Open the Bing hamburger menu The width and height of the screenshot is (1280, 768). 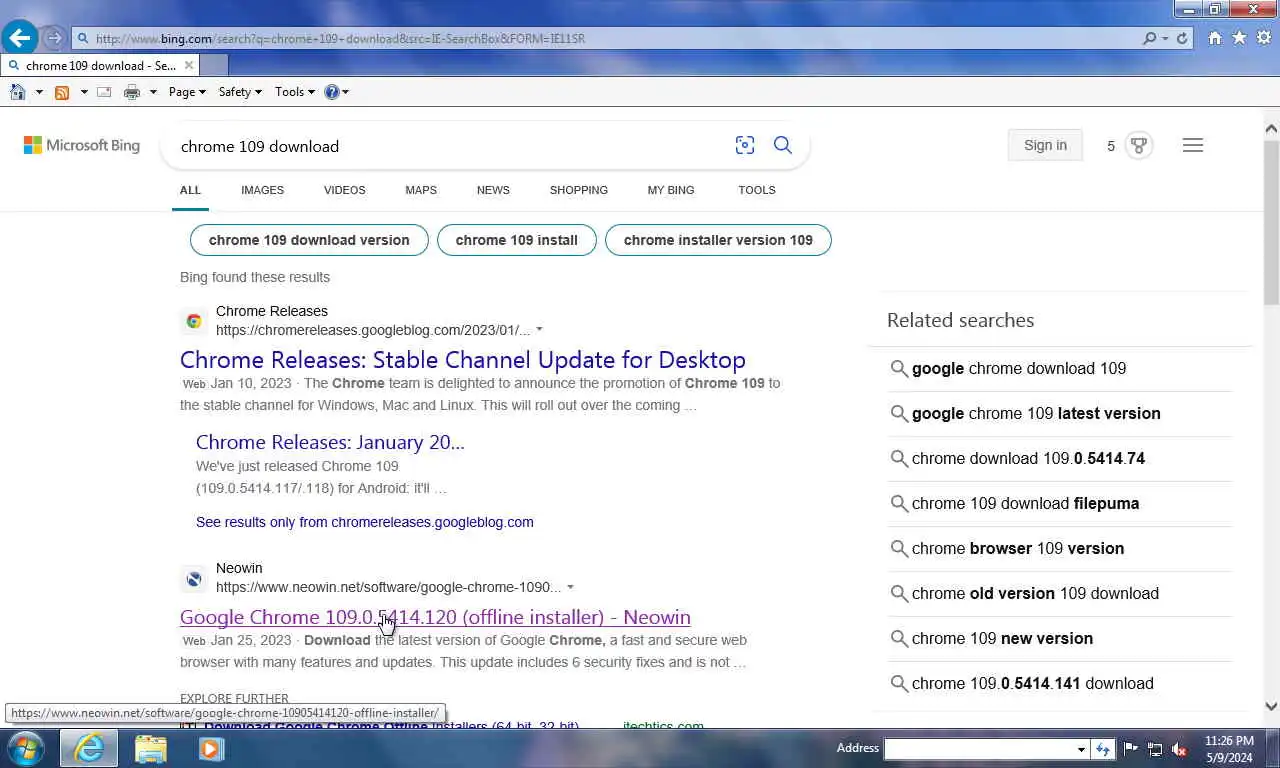1193,145
